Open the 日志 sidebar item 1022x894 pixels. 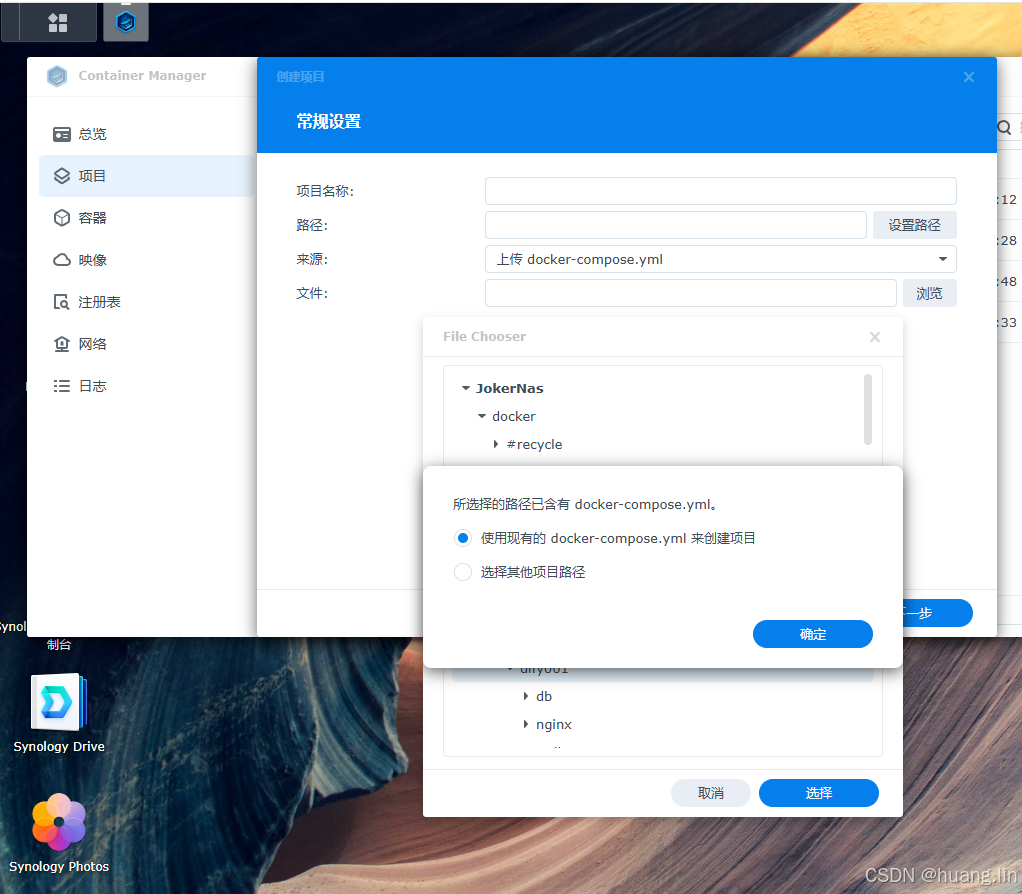click(146, 386)
